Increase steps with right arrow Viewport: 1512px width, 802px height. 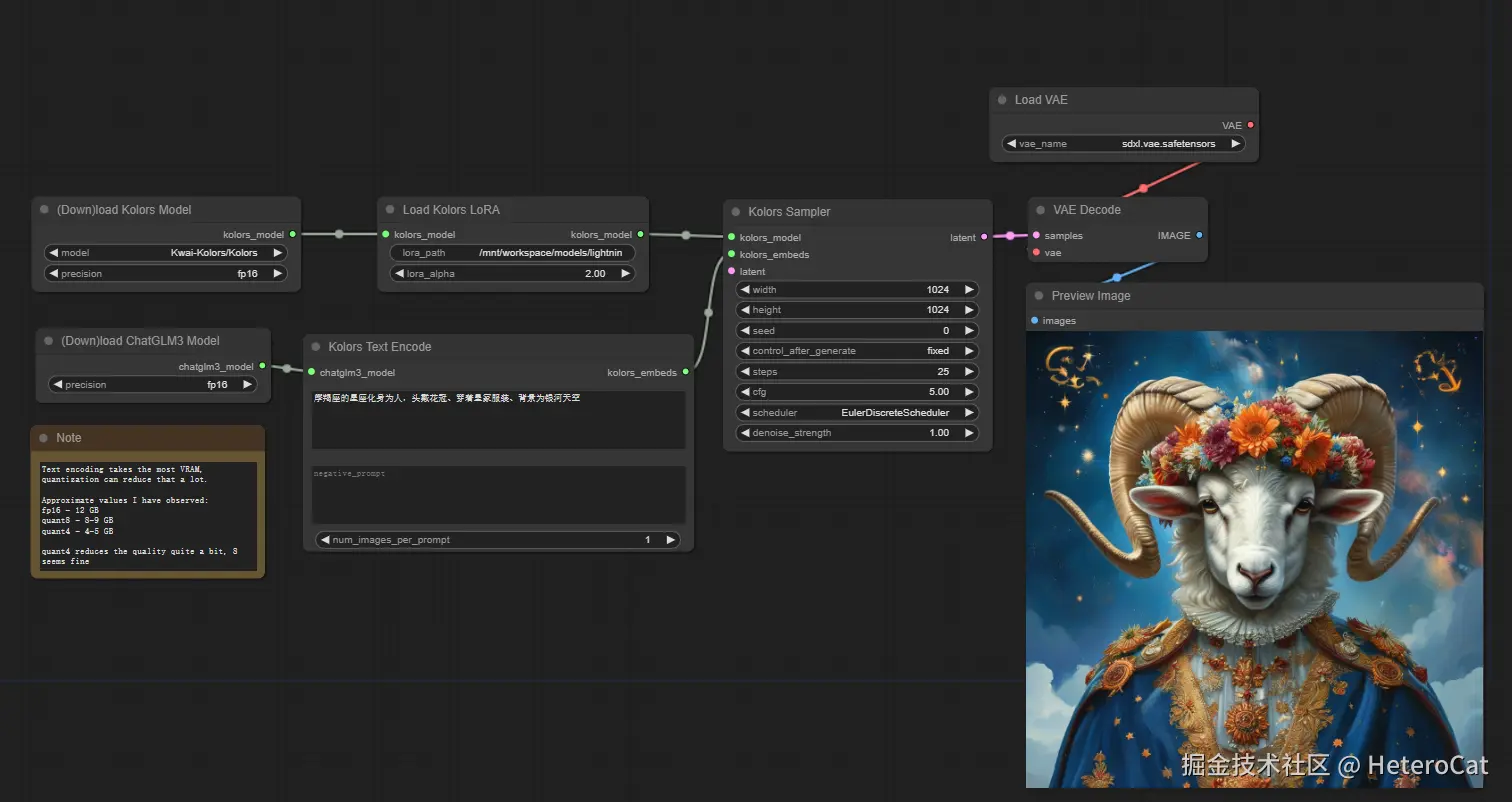tap(969, 372)
